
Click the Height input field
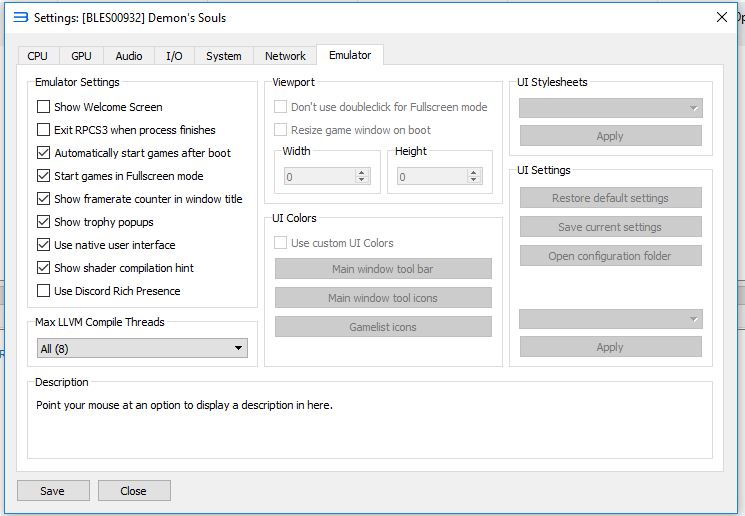point(430,177)
